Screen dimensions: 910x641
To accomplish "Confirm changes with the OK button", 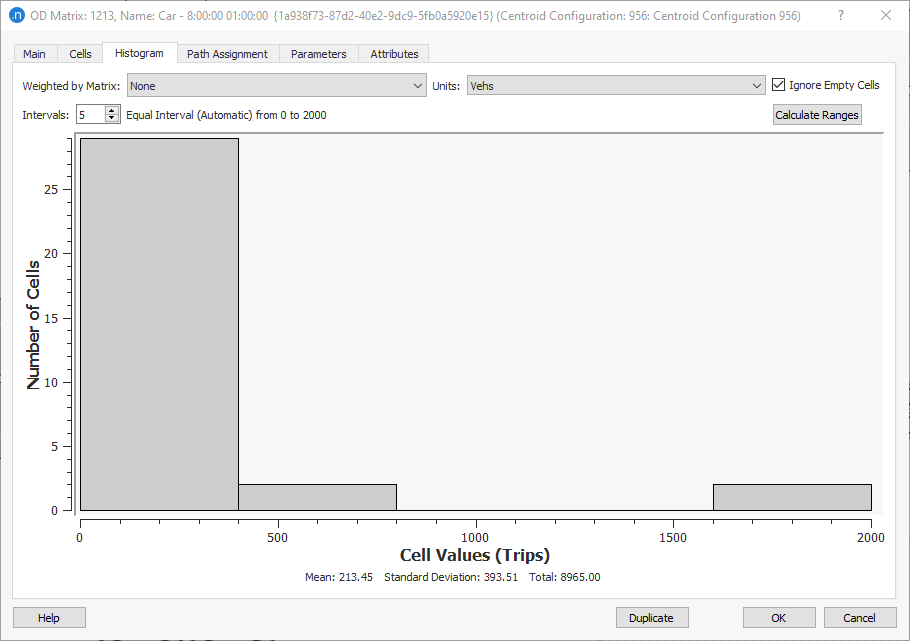I will coord(779,617).
